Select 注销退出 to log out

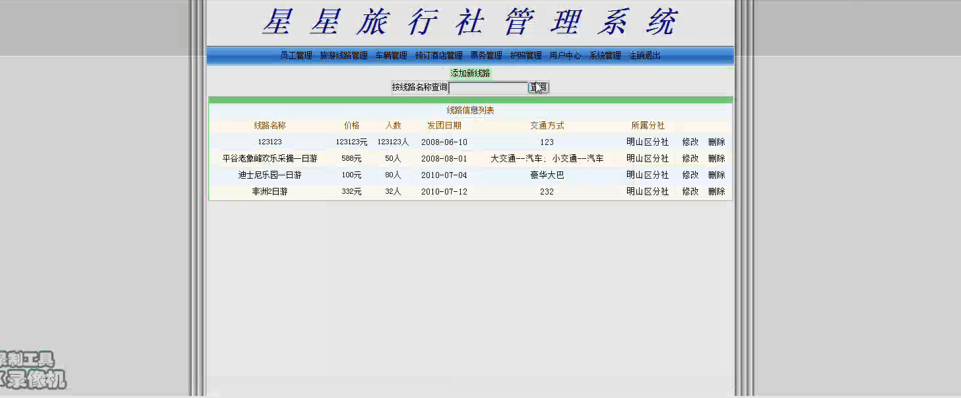(645, 55)
